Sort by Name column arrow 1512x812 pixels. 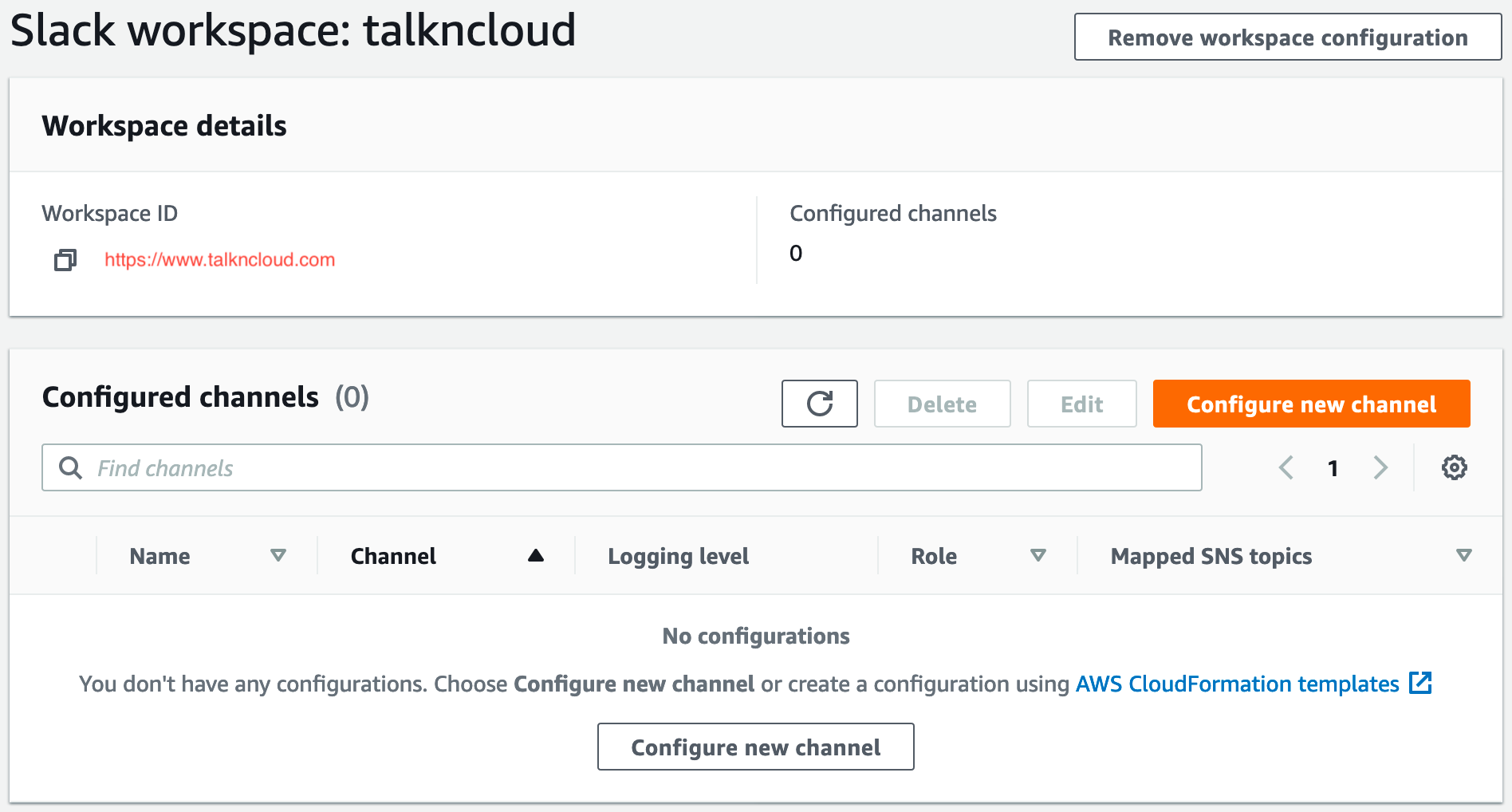[x=278, y=555]
